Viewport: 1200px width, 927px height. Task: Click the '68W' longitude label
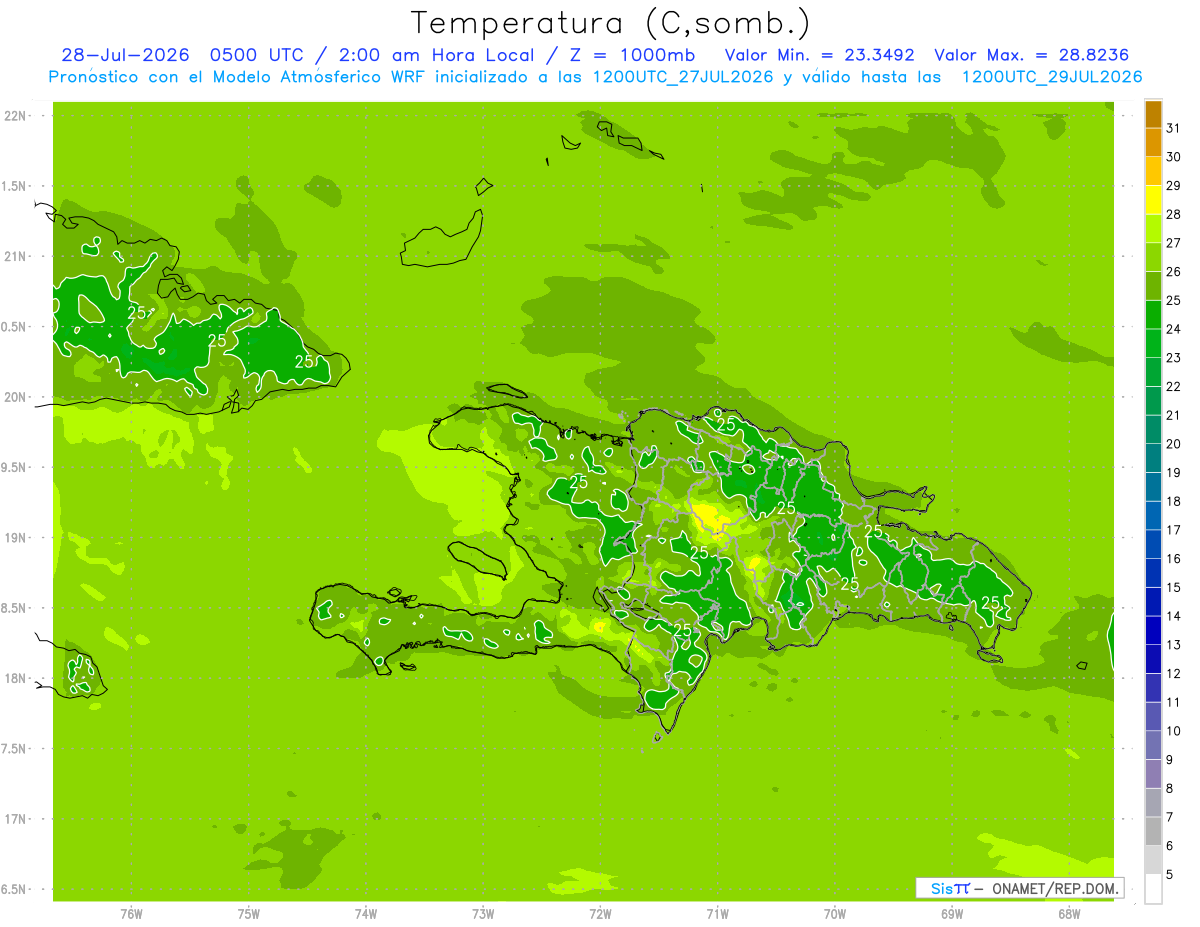(x=1069, y=913)
